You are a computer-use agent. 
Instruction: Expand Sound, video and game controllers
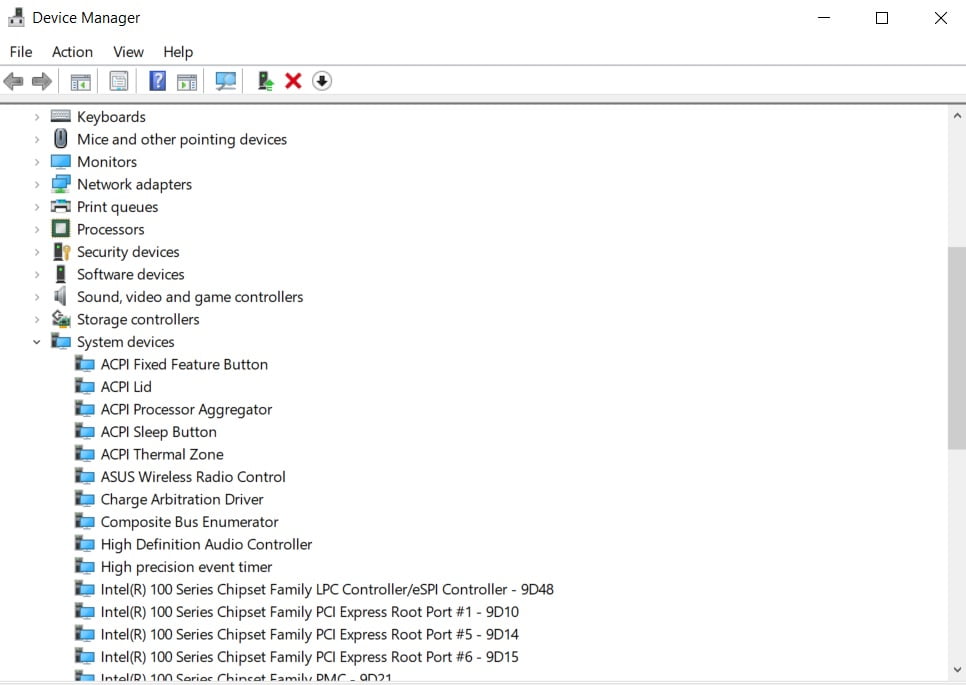(37, 297)
